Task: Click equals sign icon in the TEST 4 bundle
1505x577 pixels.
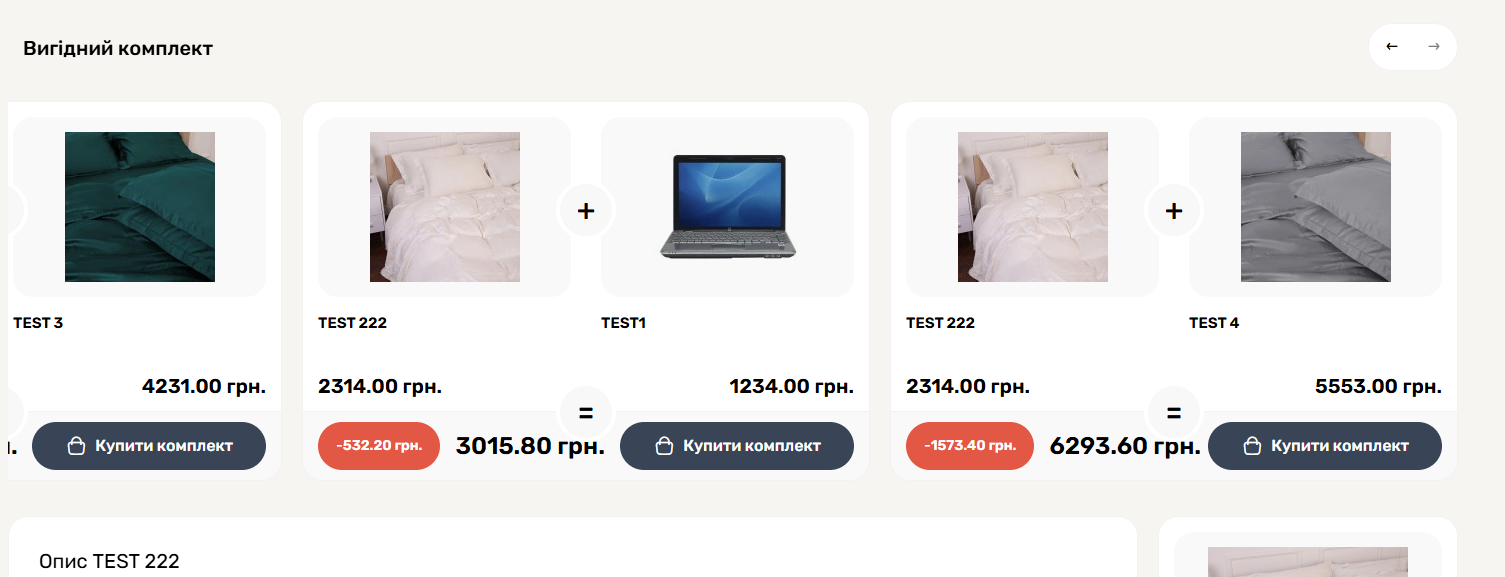Action: coord(1174,413)
